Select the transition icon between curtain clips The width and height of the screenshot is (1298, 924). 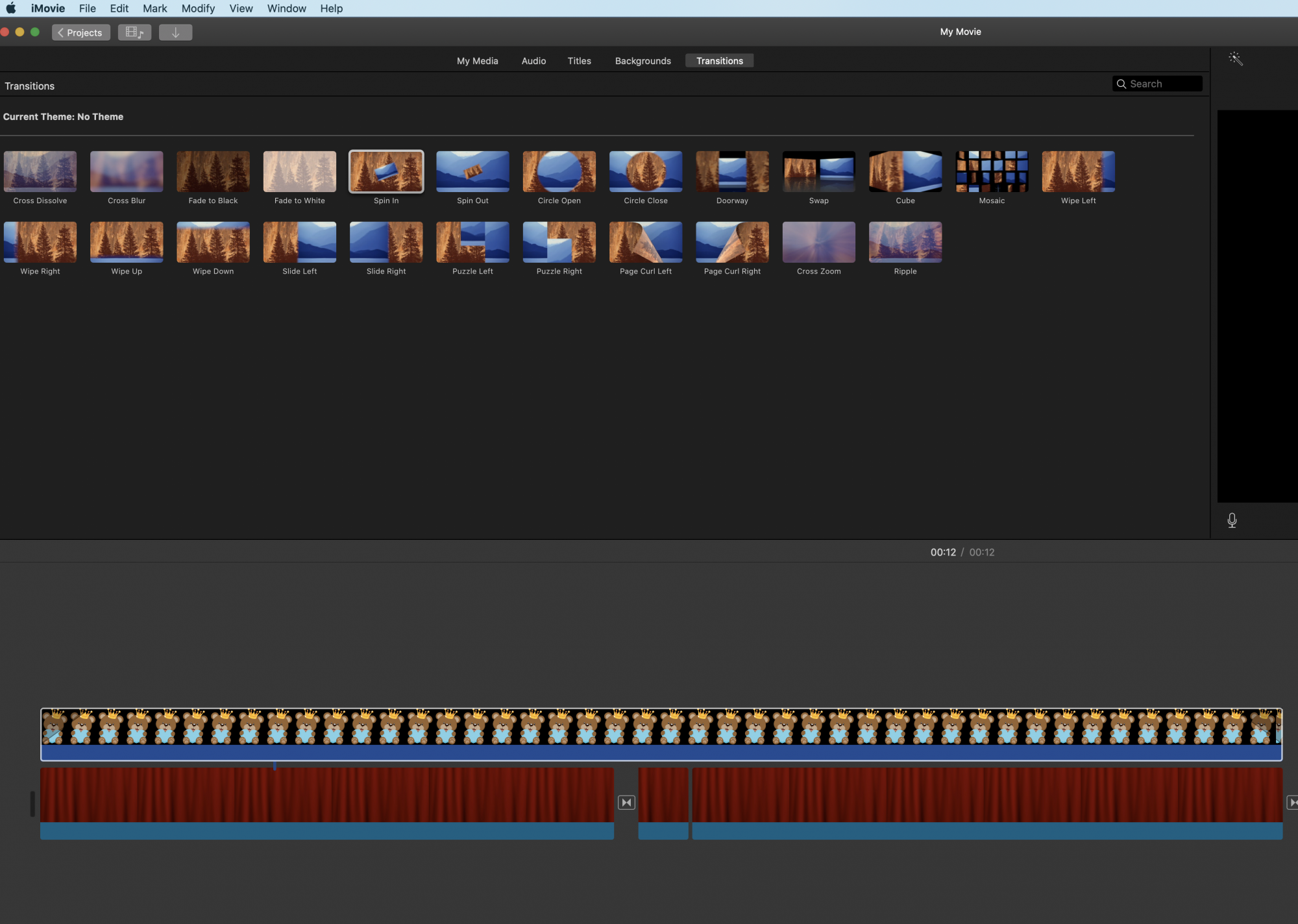626,803
